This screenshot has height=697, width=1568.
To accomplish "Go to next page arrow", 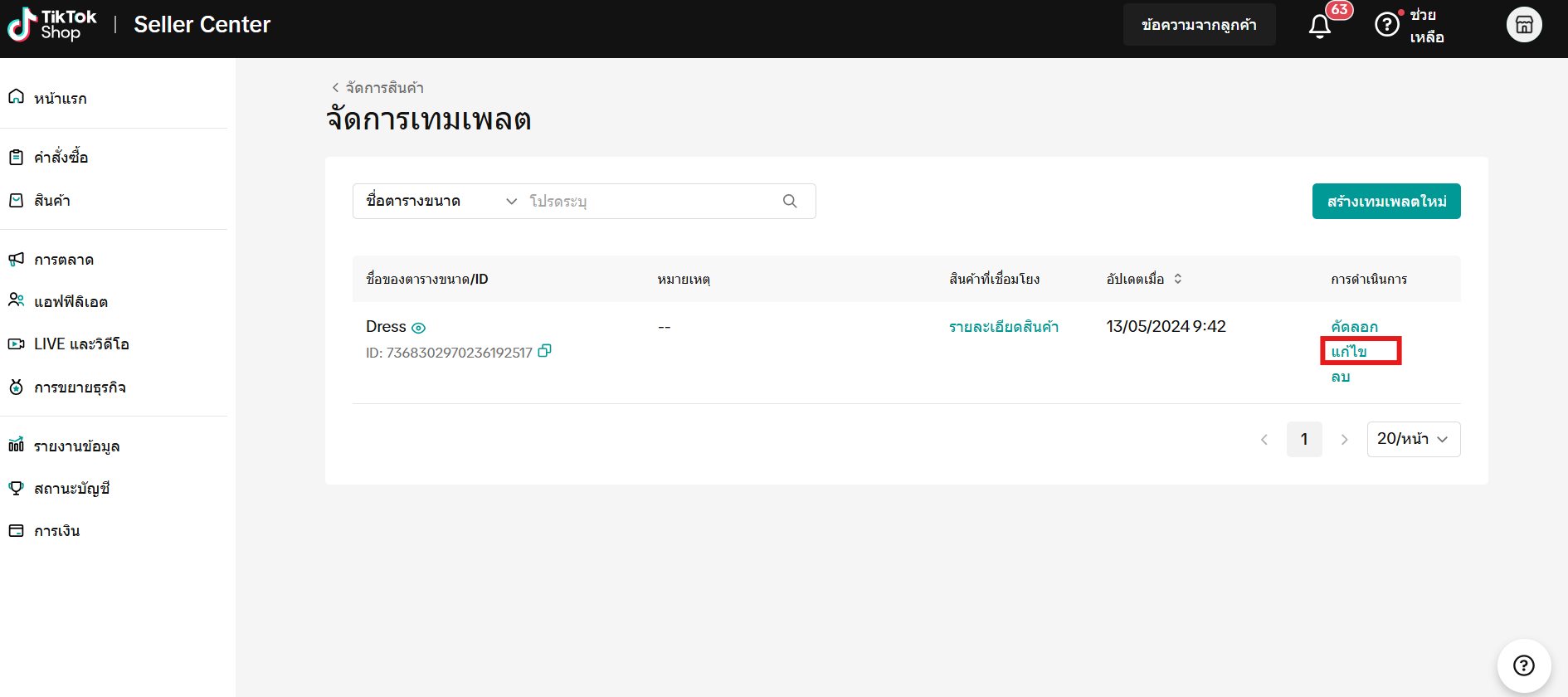I will (x=1344, y=440).
